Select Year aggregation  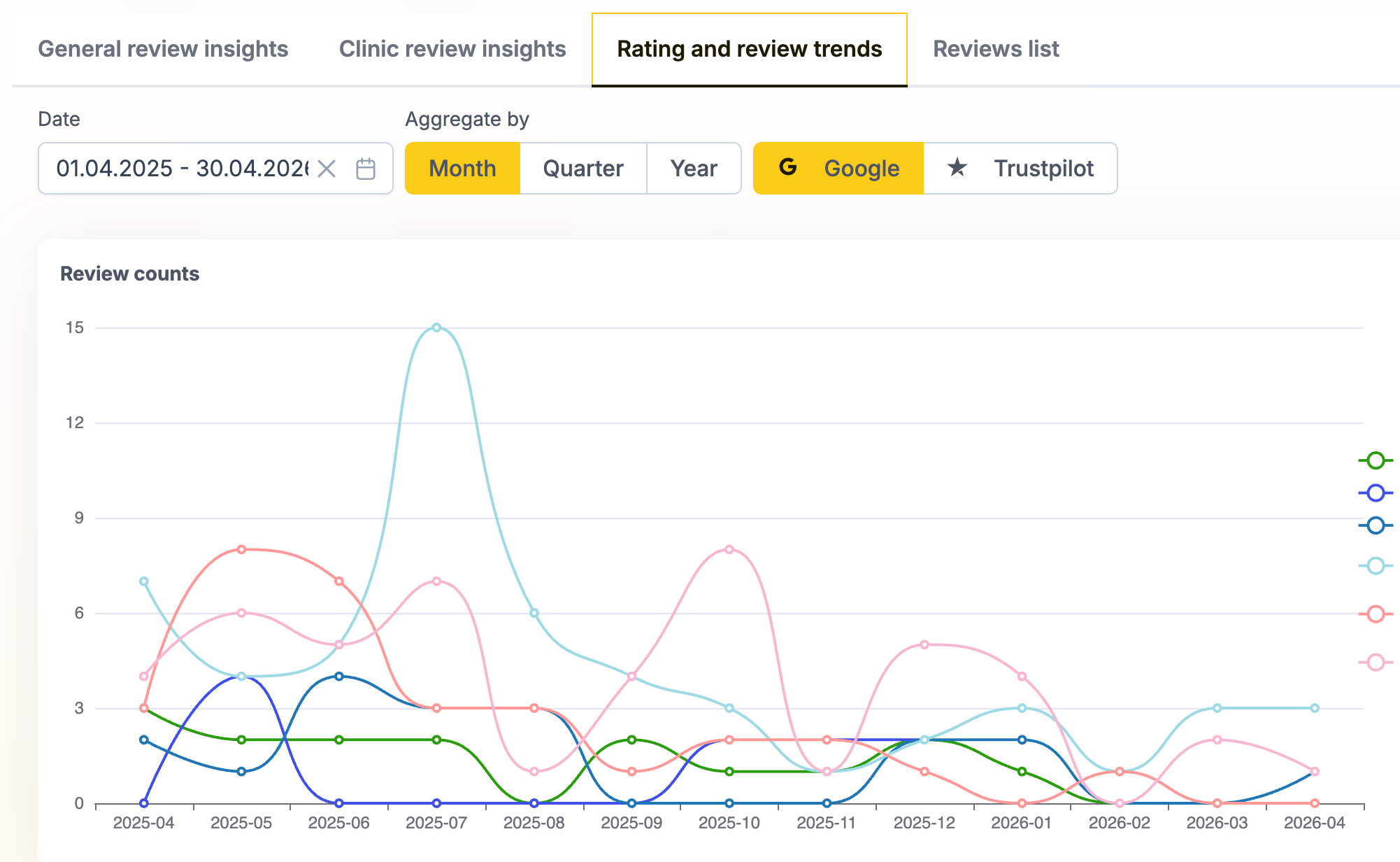pyautogui.click(x=693, y=169)
